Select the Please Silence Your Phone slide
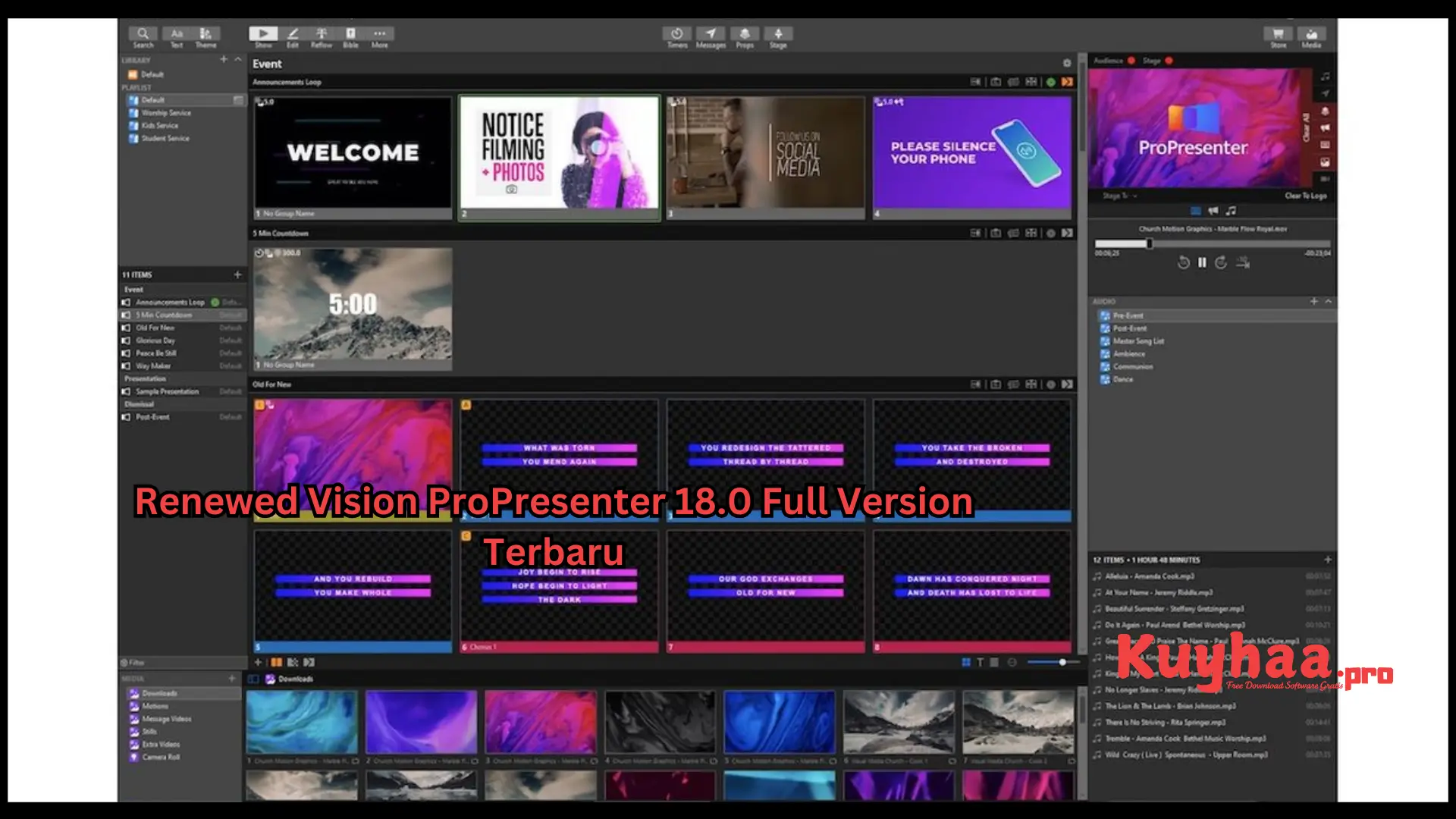The width and height of the screenshot is (1456, 819). [x=972, y=158]
